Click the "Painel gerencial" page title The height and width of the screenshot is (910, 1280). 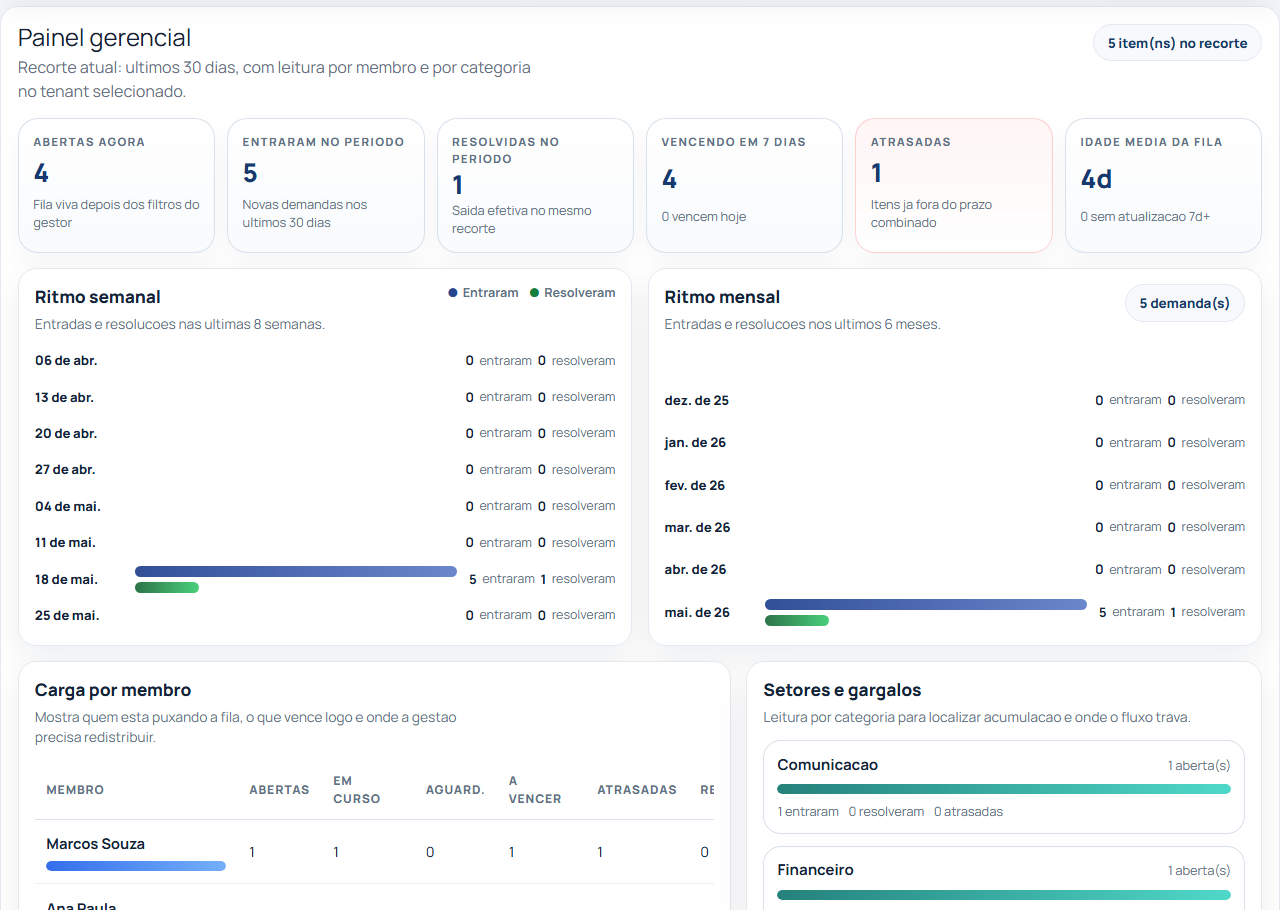click(x=105, y=38)
